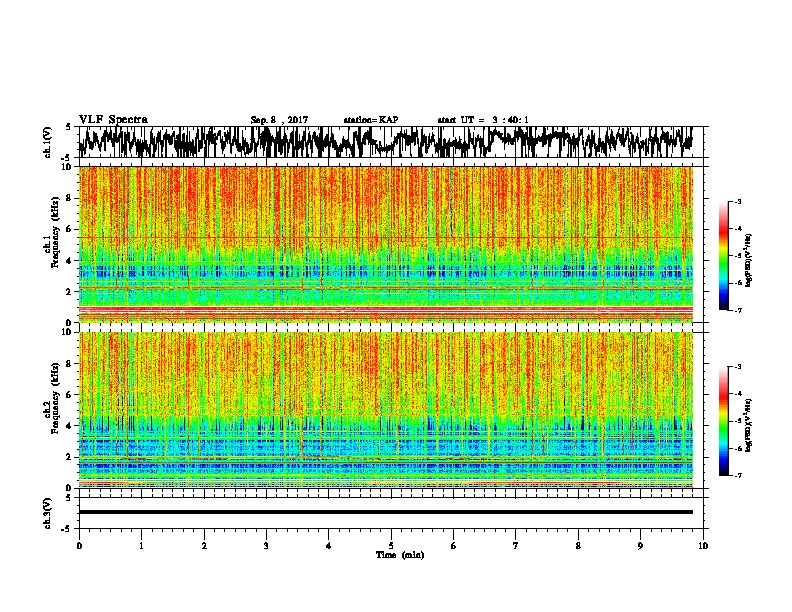Click the '5' tick on the time axis
Screen dimensions: 792x612
point(391,546)
